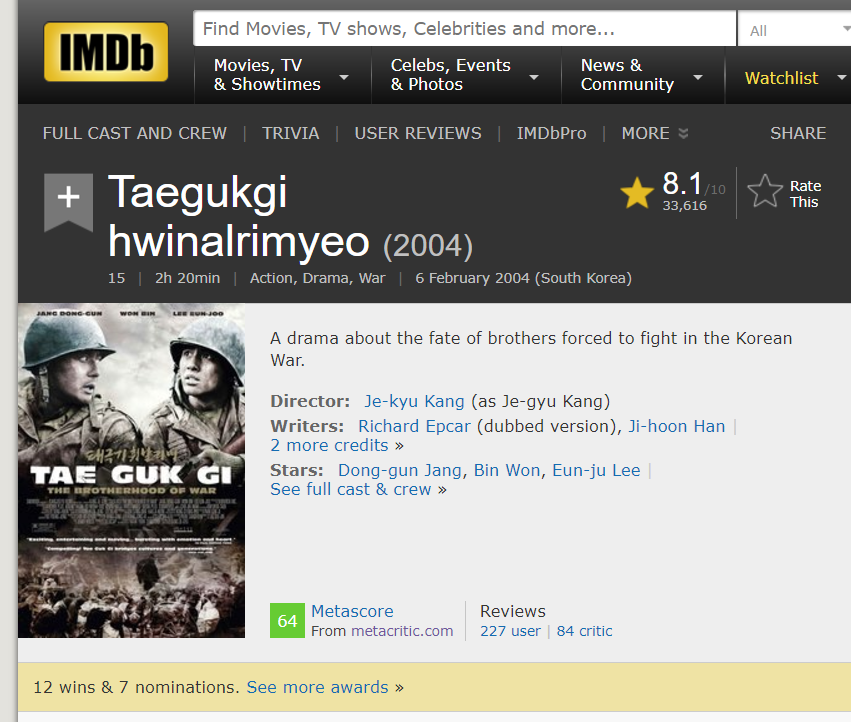
Task: Go to the TRIVIA section
Action: (x=290, y=133)
